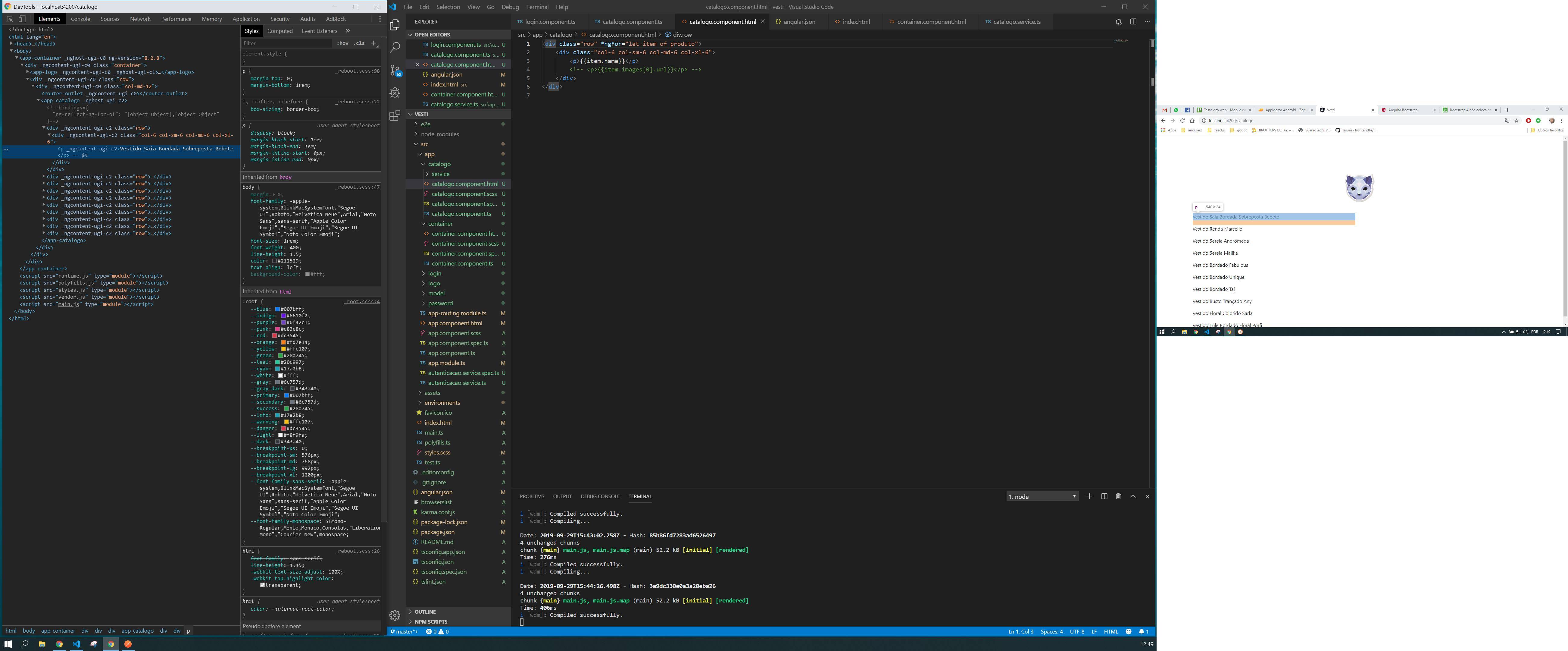The height and width of the screenshot is (651, 1568).
Task: Open Computed styles tab
Action: pyautogui.click(x=280, y=31)
